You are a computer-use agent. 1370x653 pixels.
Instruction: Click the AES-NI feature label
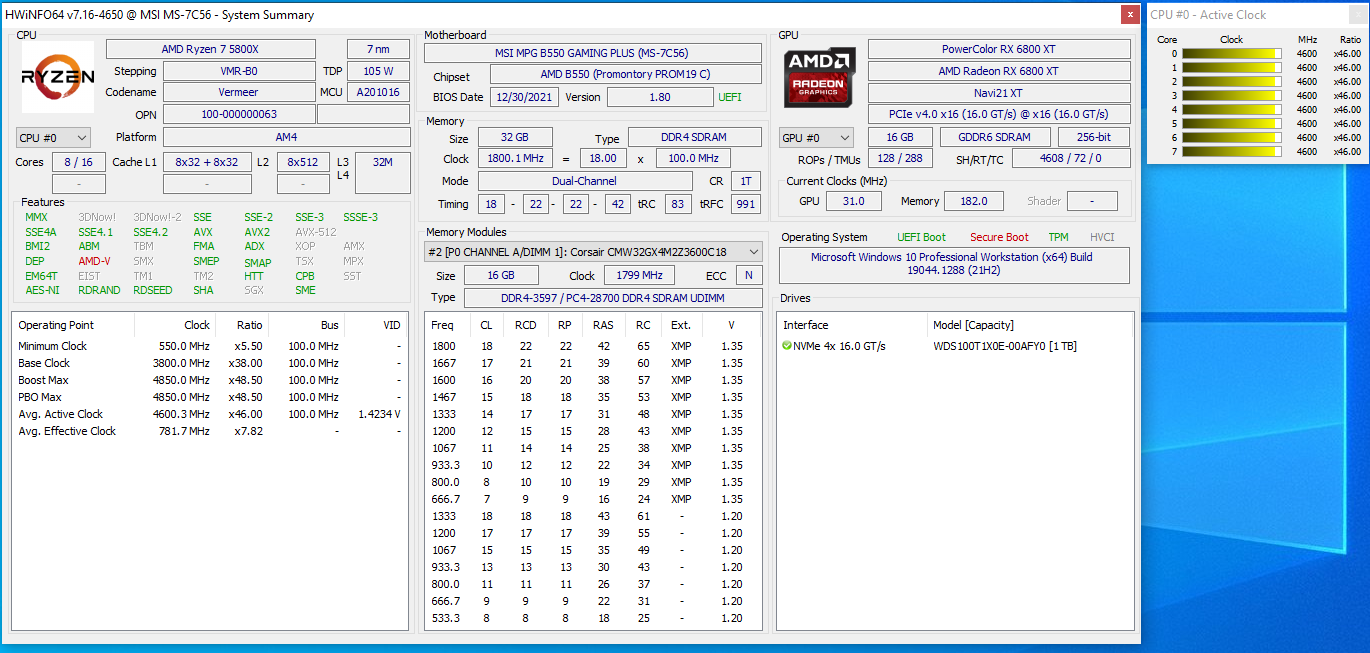(x=42, y=290)
